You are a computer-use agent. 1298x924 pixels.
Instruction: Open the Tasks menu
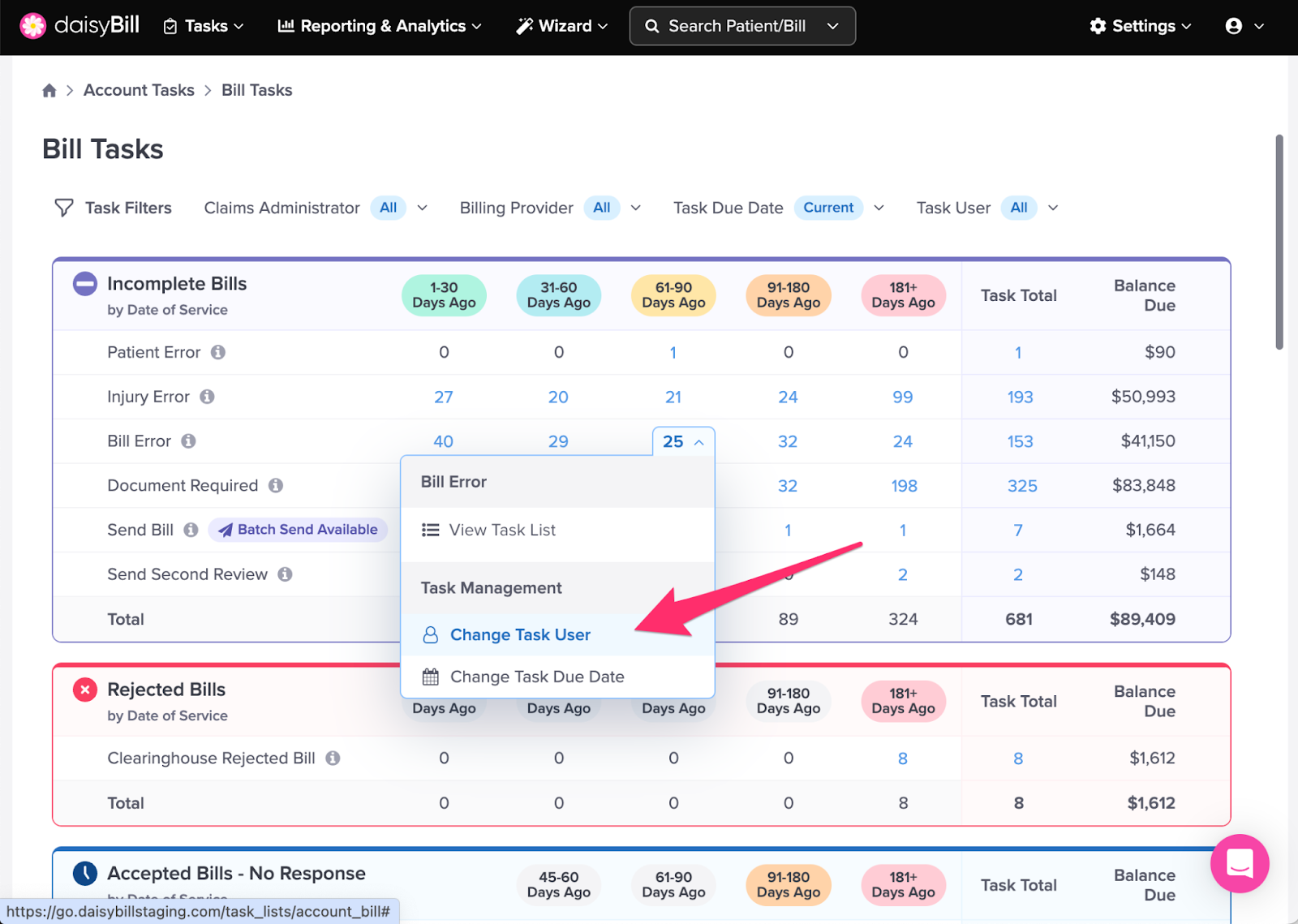(x=204, y=26)
